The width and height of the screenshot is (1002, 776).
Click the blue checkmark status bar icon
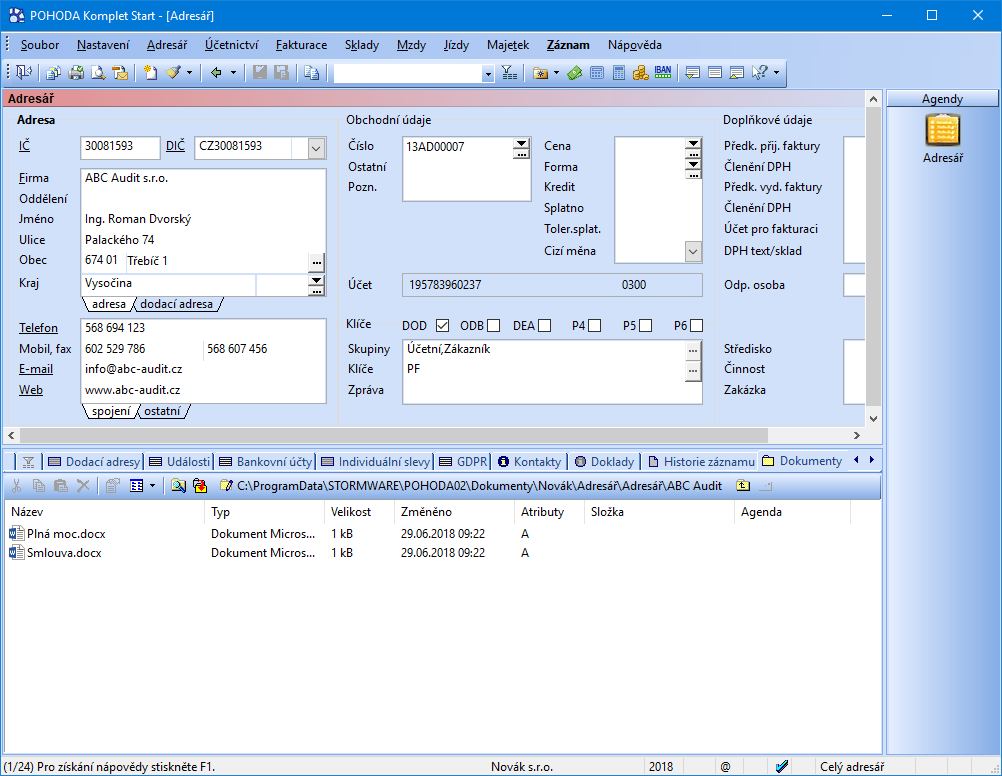click(x=782, y=766)
